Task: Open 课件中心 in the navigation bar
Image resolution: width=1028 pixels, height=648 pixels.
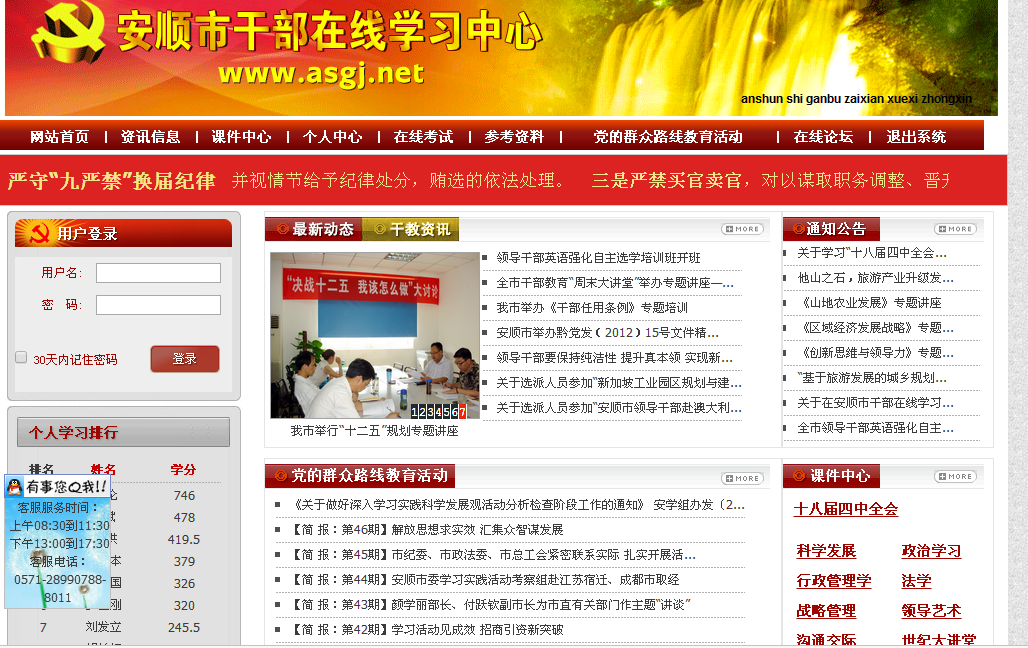Action: tap(241, 137)
